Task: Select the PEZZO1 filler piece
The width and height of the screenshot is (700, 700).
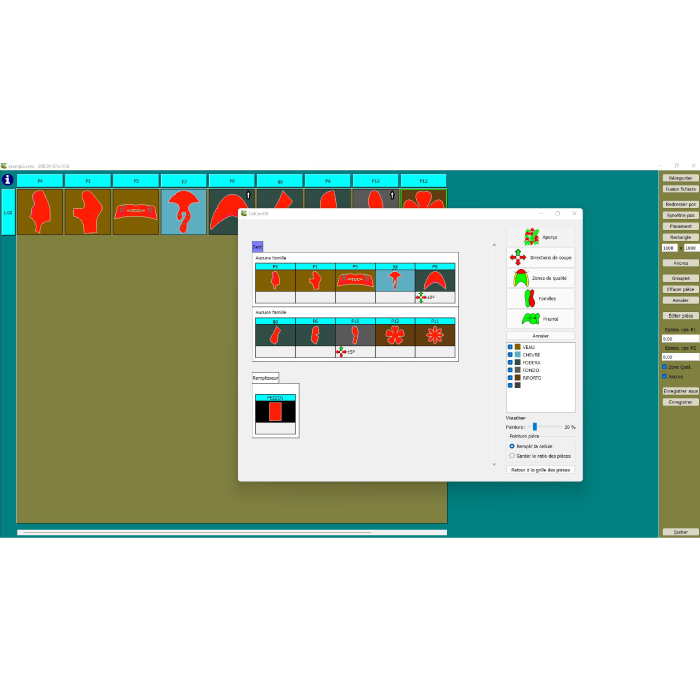Action: click(275, 412)
